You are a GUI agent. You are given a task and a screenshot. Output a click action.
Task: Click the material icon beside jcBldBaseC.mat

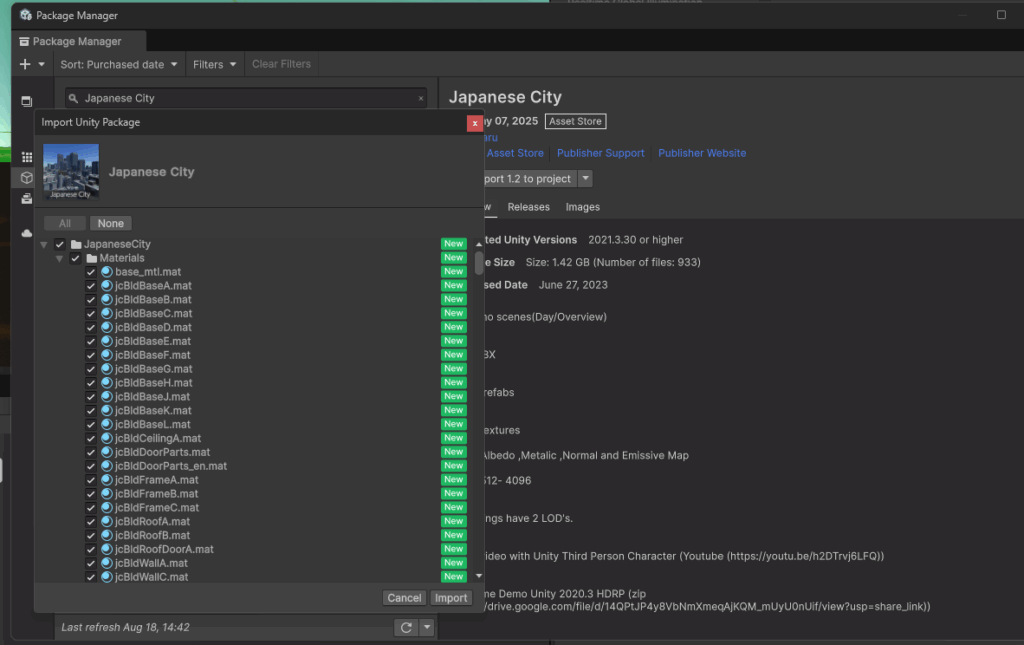pyautogui.click(x=107, y=313)
